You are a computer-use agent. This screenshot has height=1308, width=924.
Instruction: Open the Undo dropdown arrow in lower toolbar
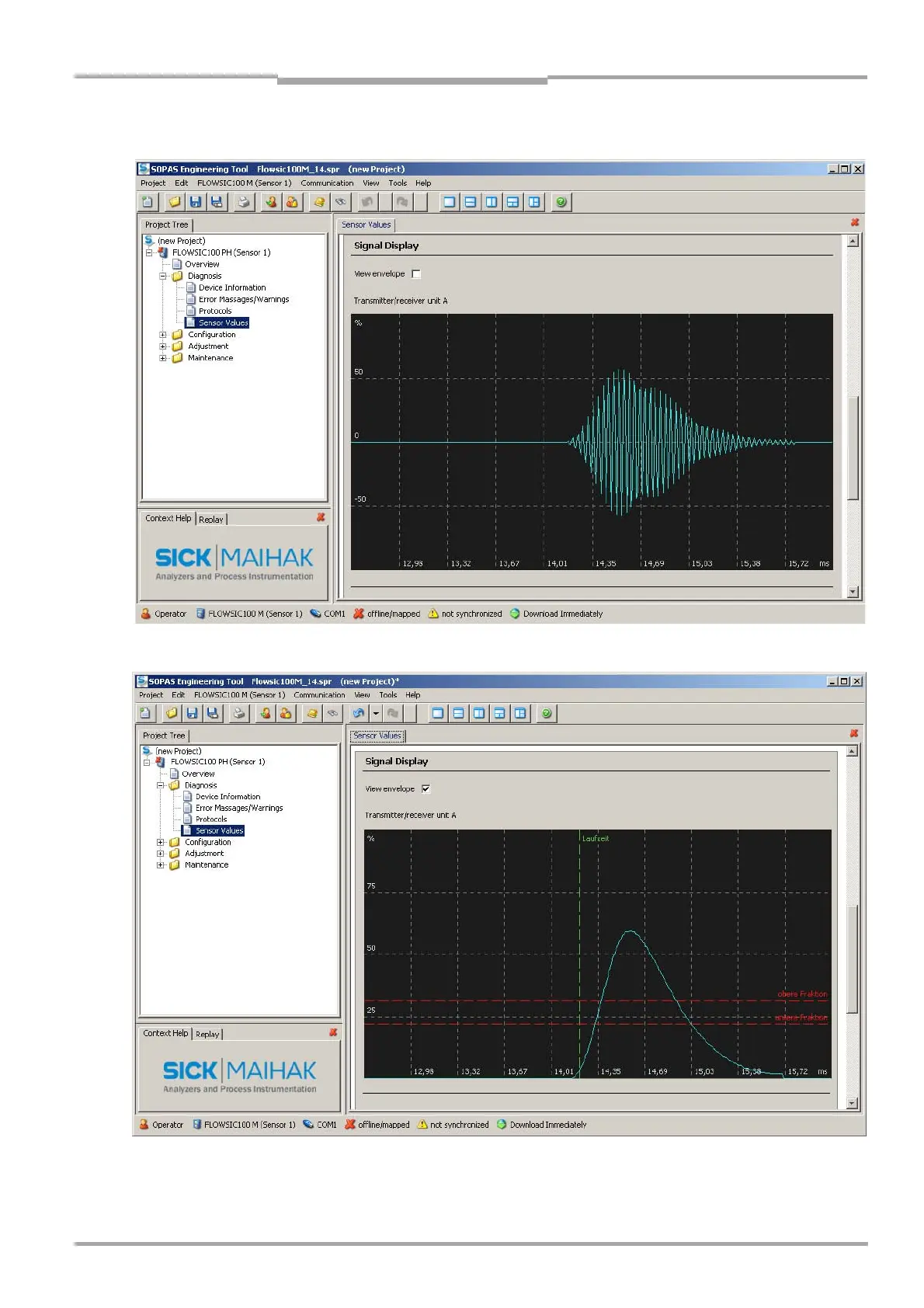[376, 713]
